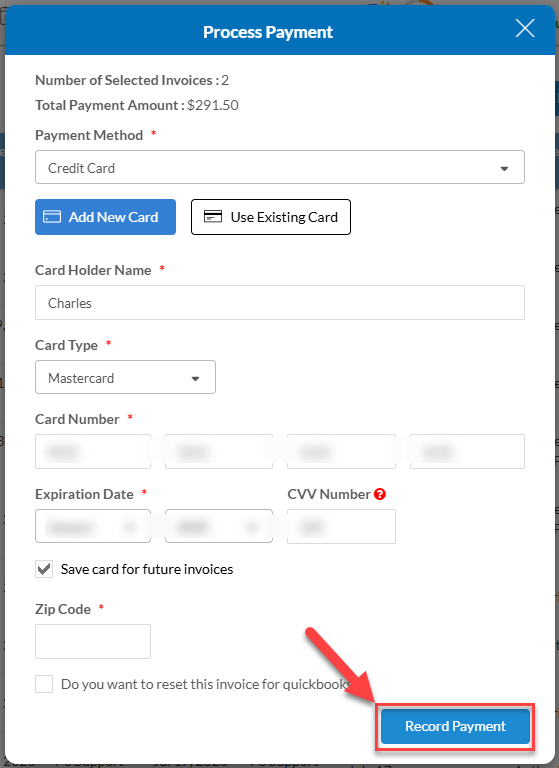Click the card icon on Use Existing Card
The height and width of the screenshot is (768, 559).
(213, 216)
